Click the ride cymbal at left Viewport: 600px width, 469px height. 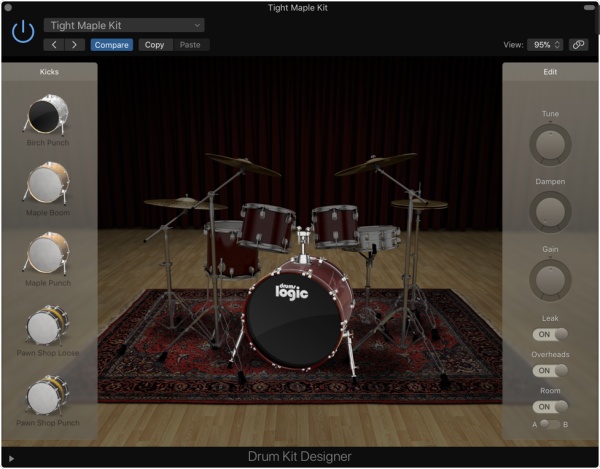tap(185, 204)
